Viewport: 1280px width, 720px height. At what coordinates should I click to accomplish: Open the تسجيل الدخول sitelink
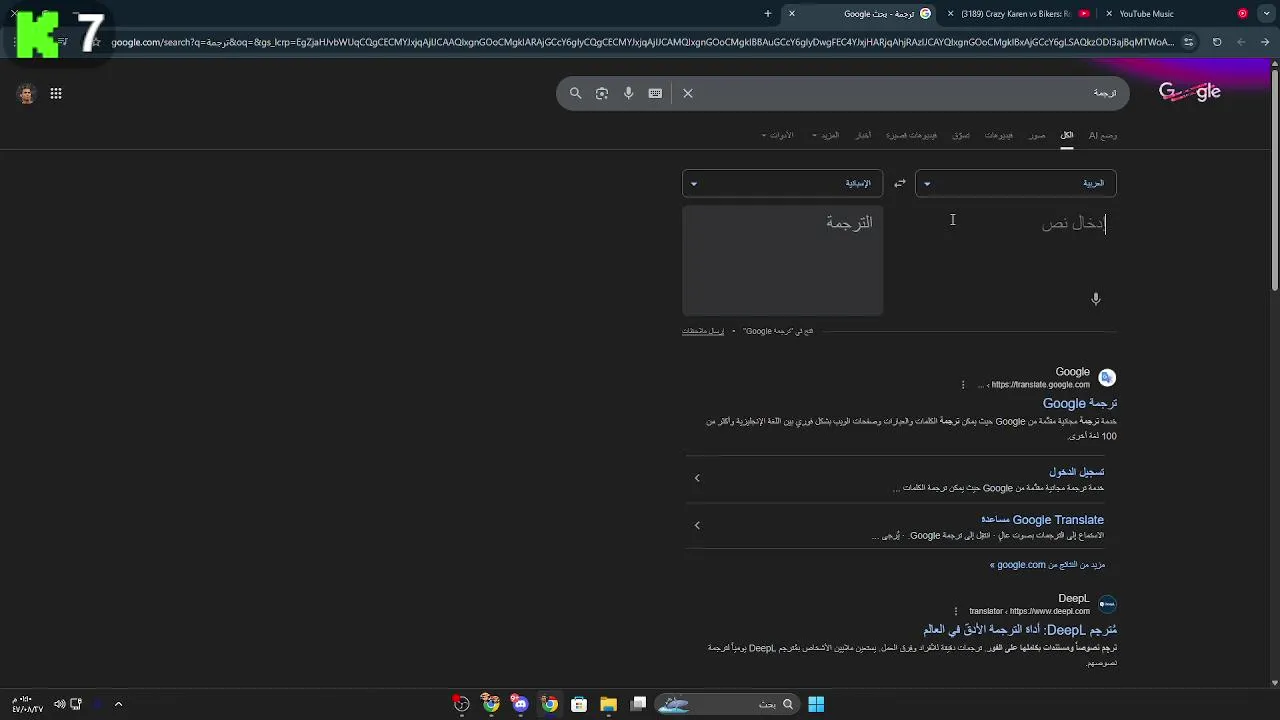pyautogui.click(x=1076, y=472)
